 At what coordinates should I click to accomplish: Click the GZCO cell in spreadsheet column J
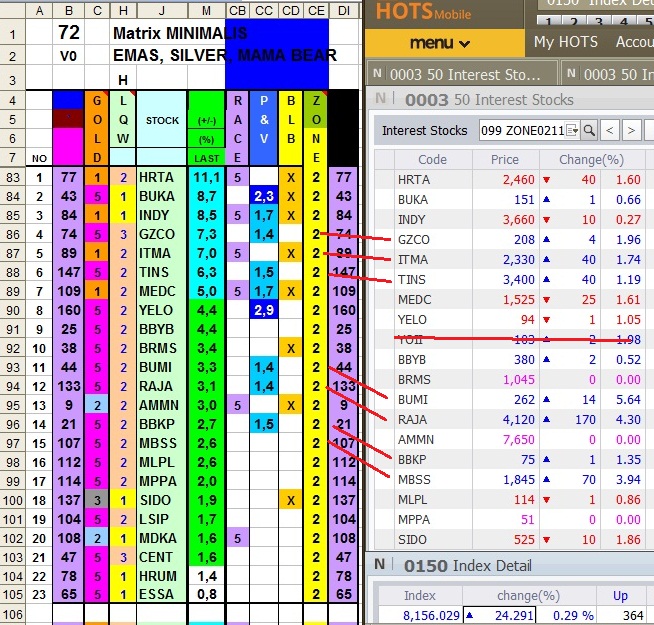point(161,234)
